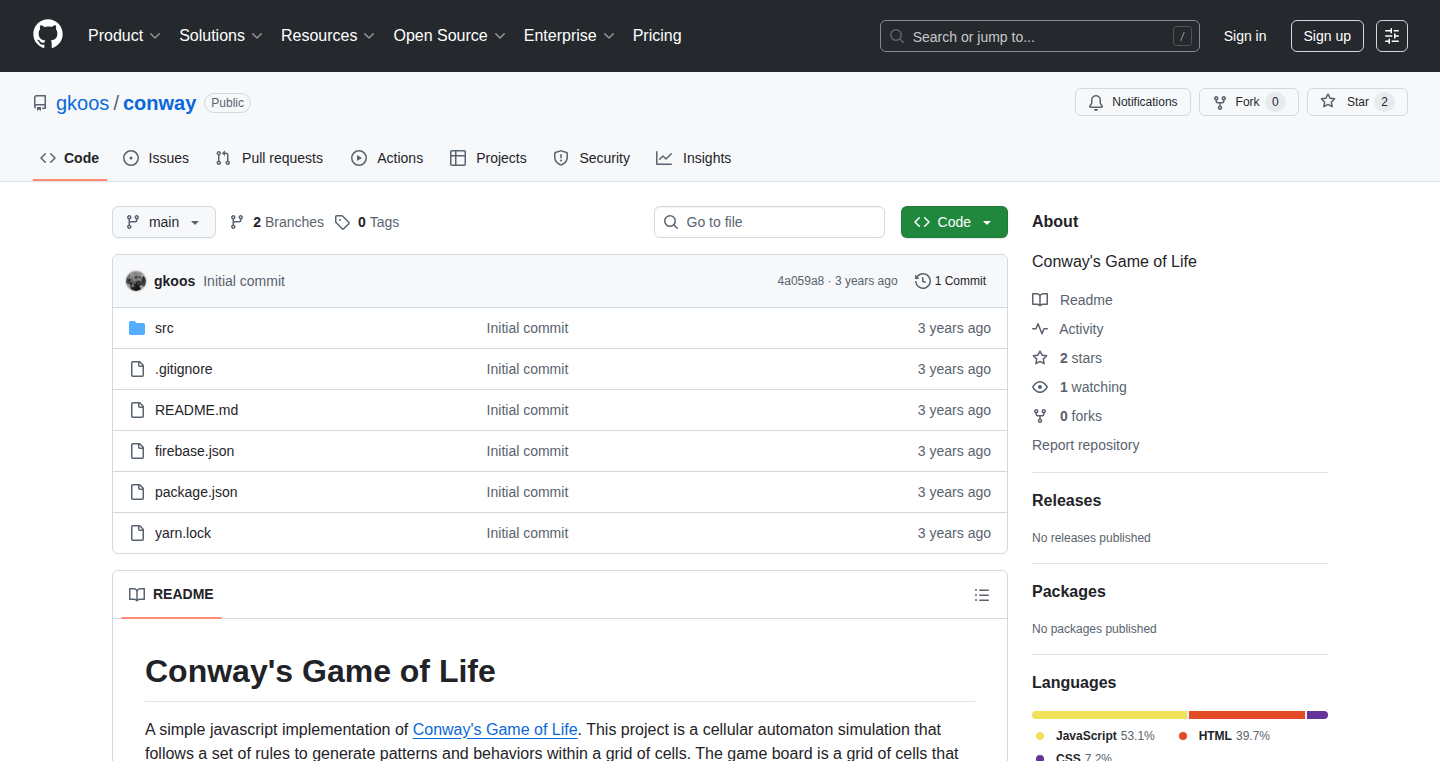Star the conway repository
1440x761 pixels.
(x=1357, y=102)
